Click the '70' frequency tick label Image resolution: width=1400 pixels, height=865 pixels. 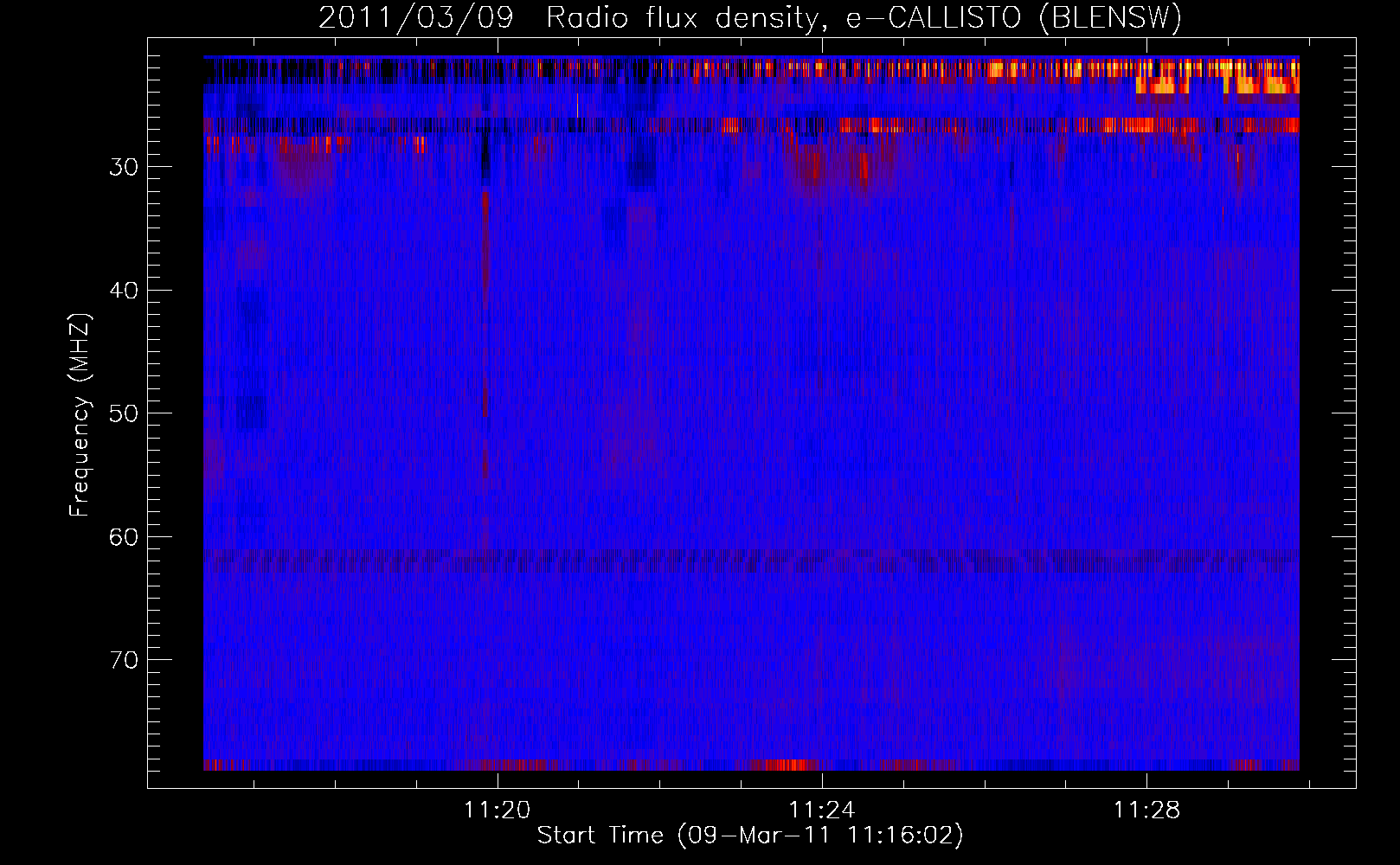(124, 660)
